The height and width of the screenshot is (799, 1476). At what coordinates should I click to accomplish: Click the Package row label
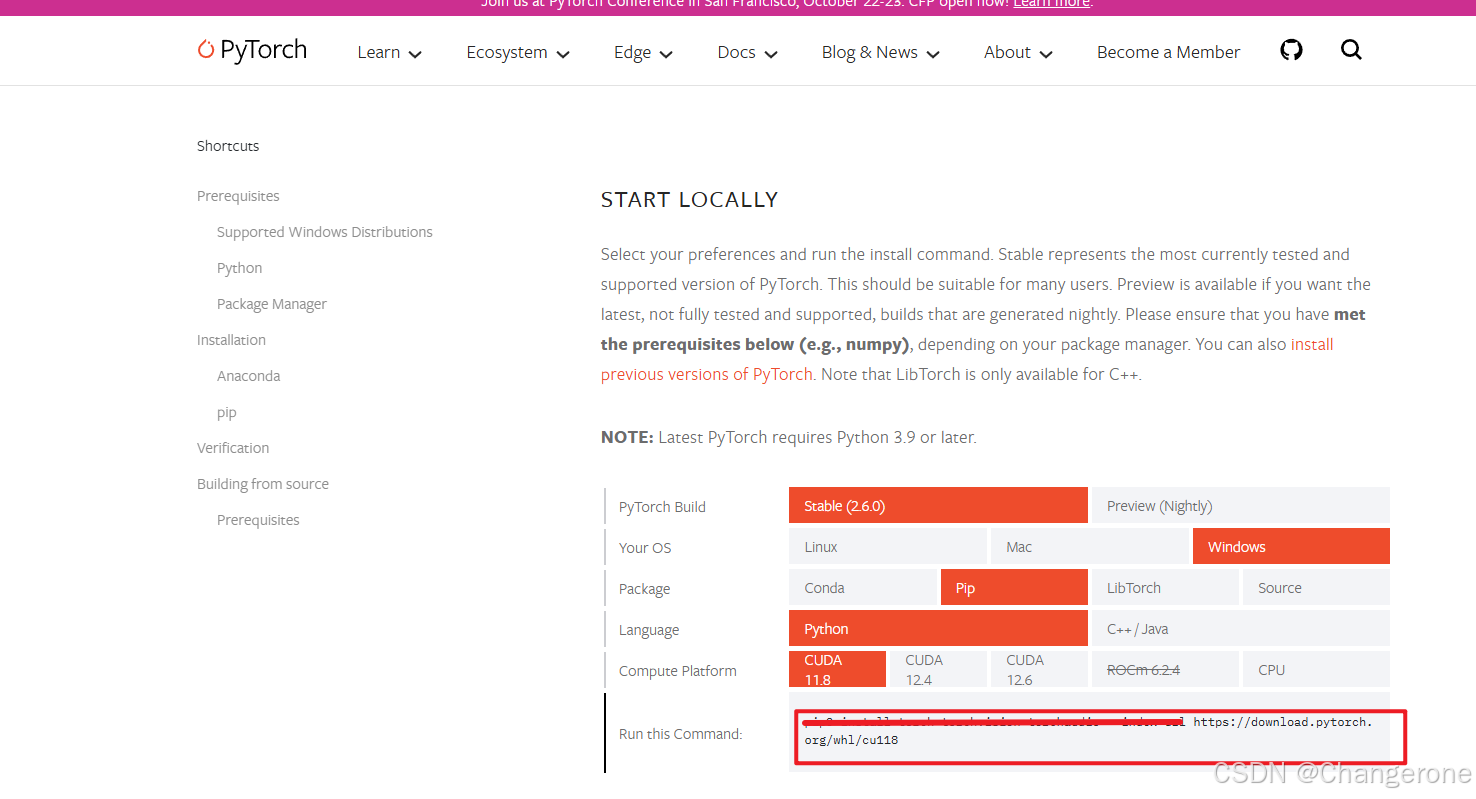(x=644, y=589)
